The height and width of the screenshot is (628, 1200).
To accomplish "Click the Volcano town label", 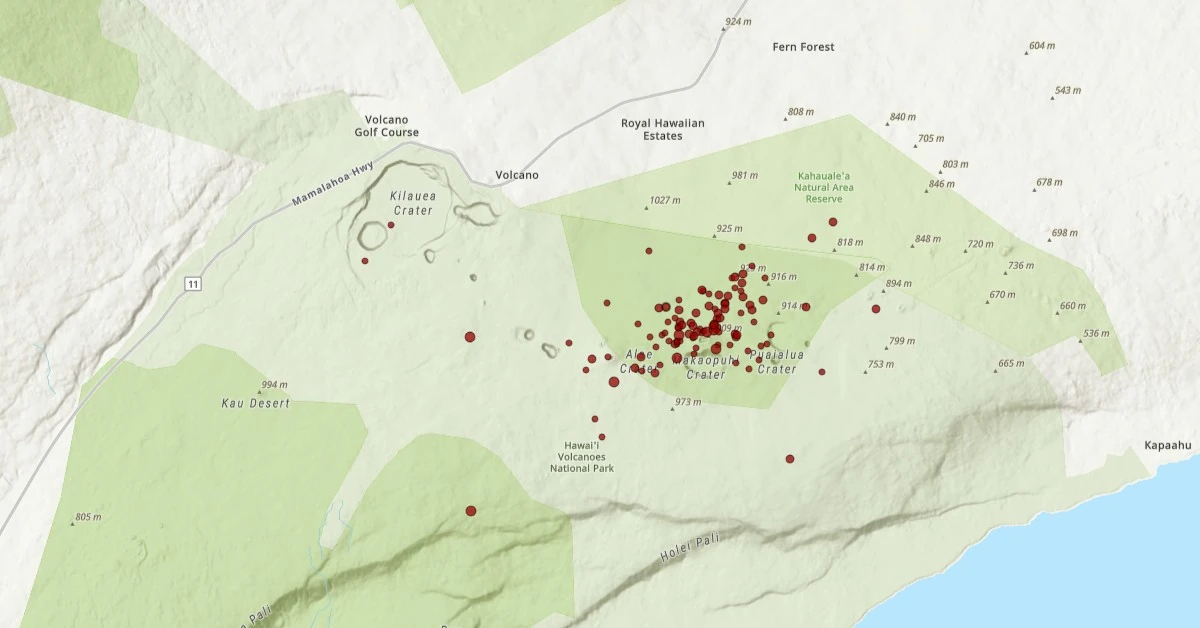I will tap(517, 175).
